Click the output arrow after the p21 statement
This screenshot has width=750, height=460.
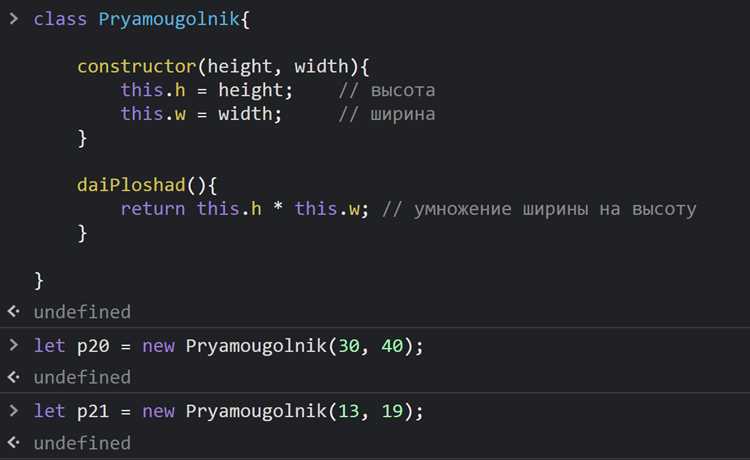pyautogui.click(x=14, y=443)
